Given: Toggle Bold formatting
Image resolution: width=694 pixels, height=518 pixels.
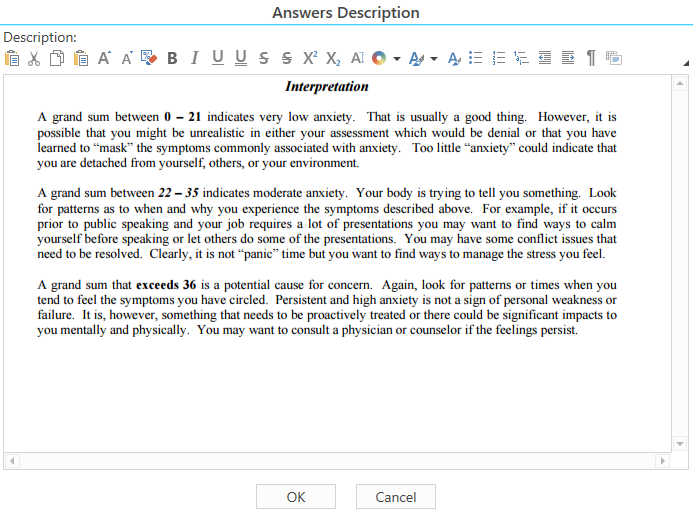Looking at the screenshot, I should [x=172, y=58].
